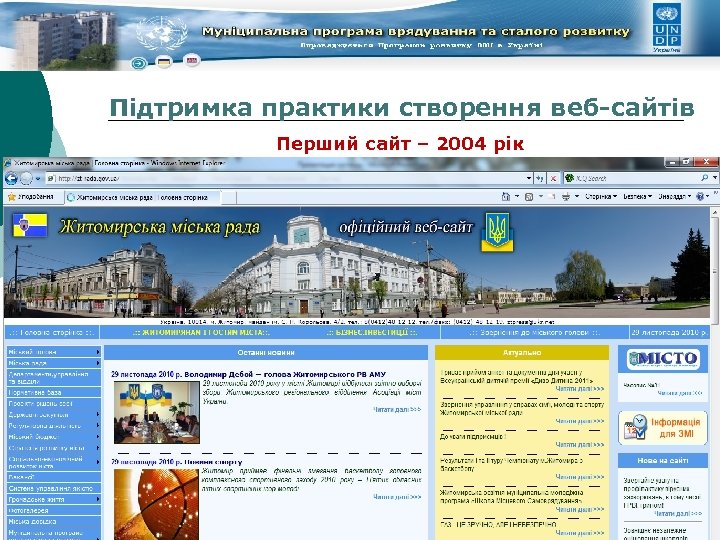Click Читати далі under Новини спорту article
This screenshot has height=540, width=720.
pos(397,496)
